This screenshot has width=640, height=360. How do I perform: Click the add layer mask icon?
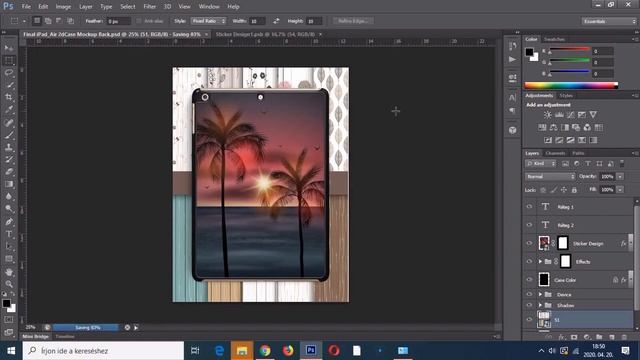point(574,337)
